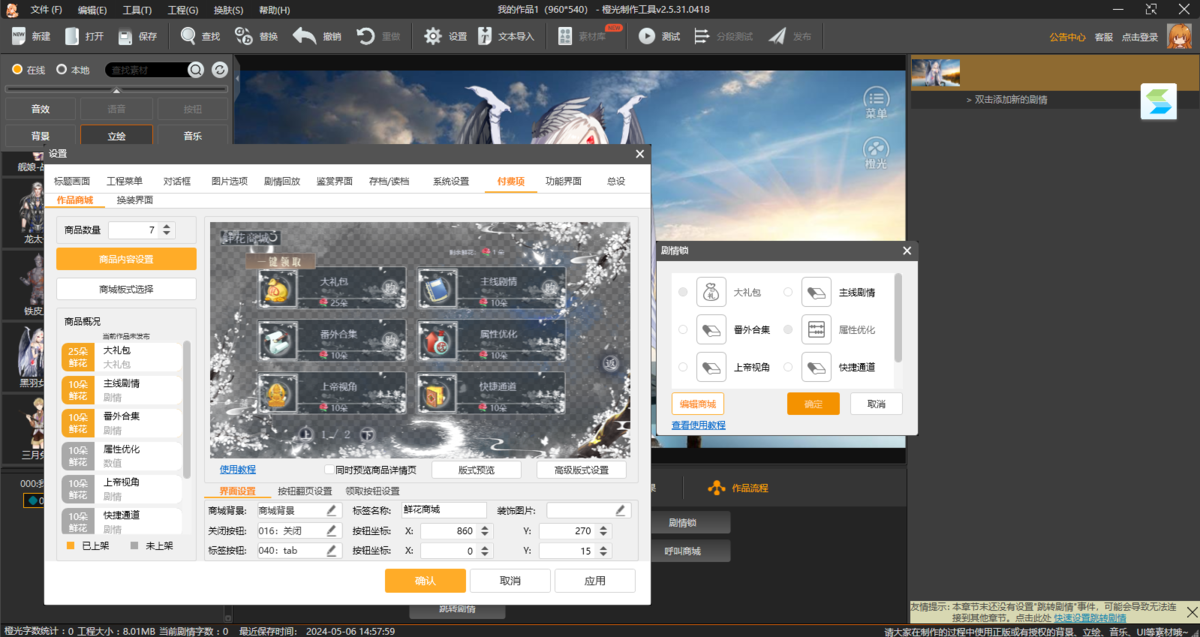This screenshot has width=1200, height=637.
Task: Click the 标签名称 input field
Action: click(x=444, y=510)
